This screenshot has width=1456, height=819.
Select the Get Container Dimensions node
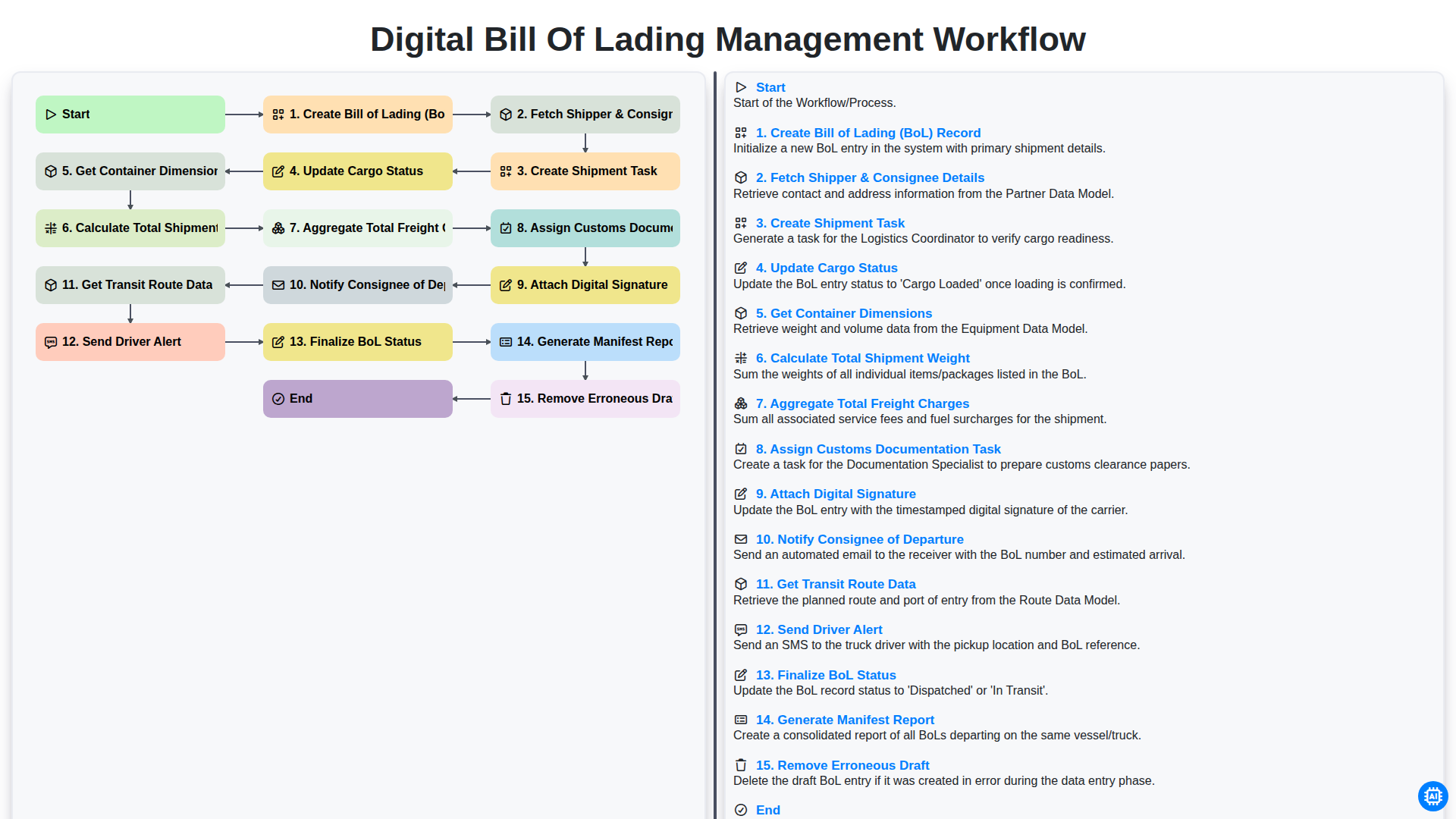pyautogui.click(x=130, y=171)
